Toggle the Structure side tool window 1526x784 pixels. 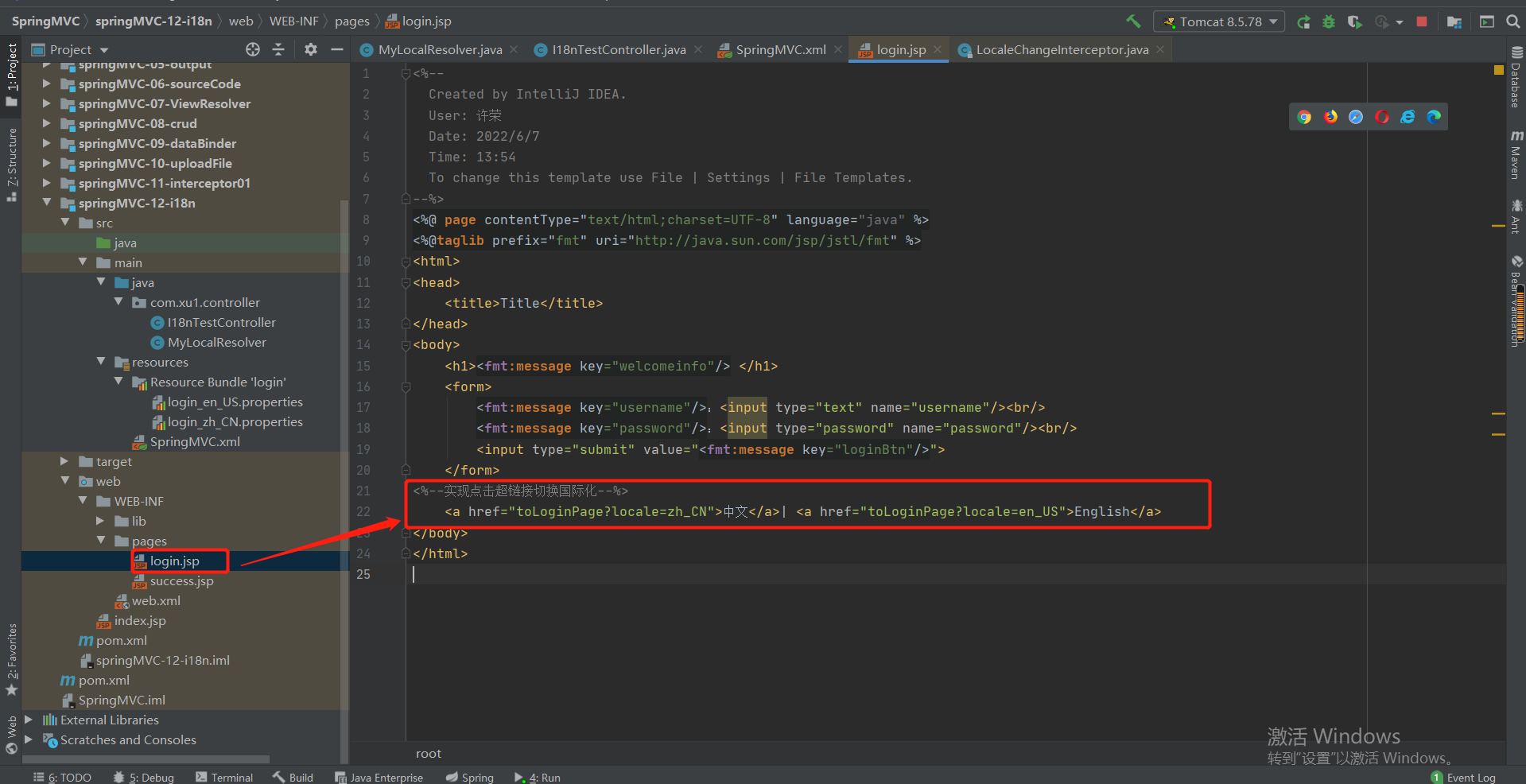coord(11,165)
